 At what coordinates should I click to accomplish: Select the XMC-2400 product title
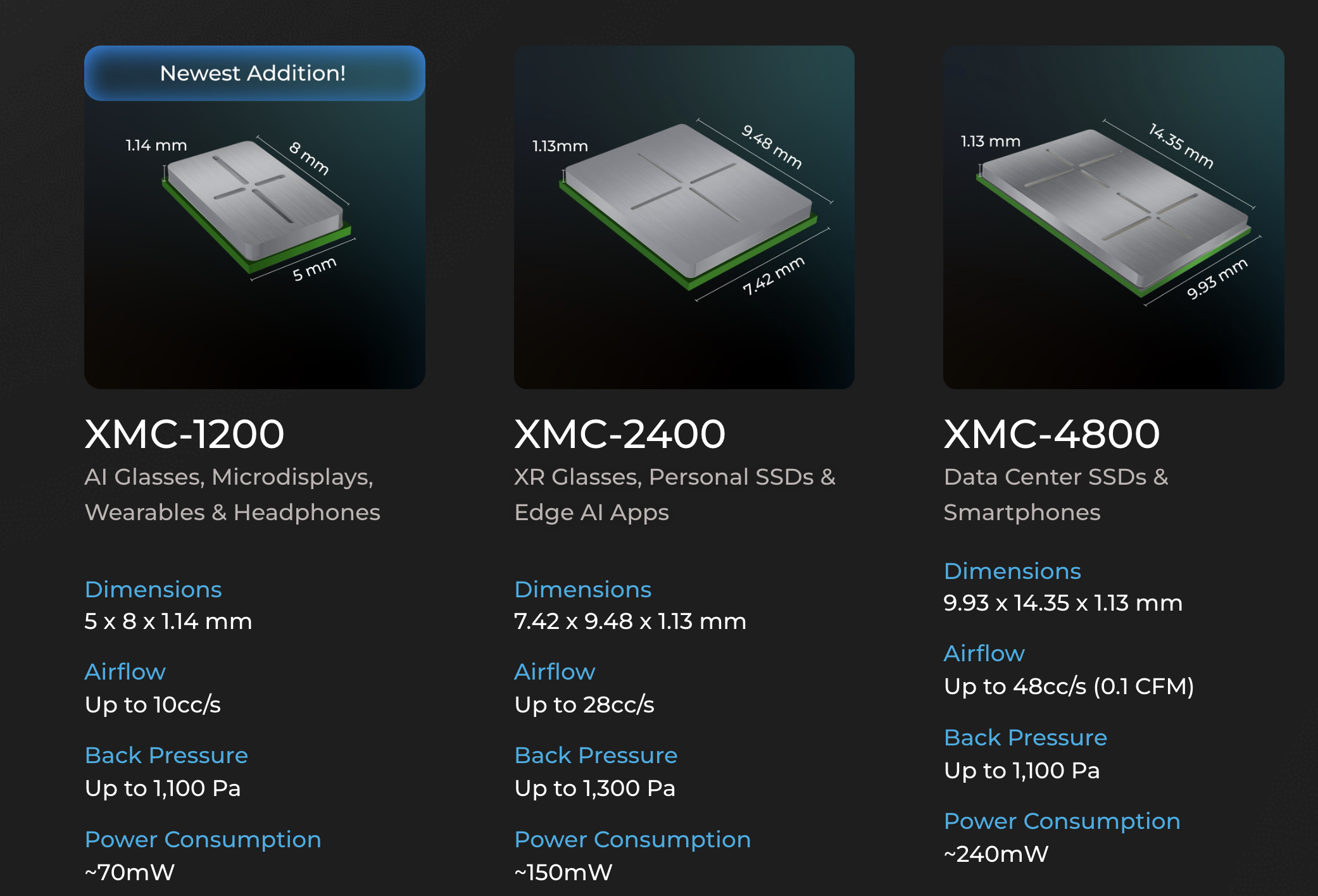620,434
